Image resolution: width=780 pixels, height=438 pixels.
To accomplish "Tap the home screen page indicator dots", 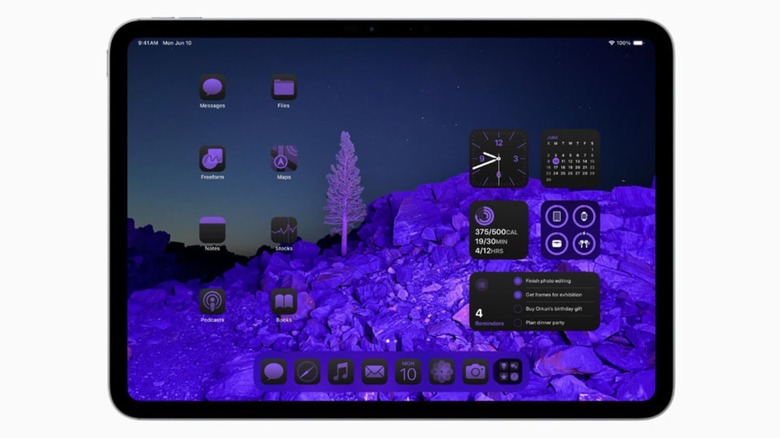I will pos(391,341).
